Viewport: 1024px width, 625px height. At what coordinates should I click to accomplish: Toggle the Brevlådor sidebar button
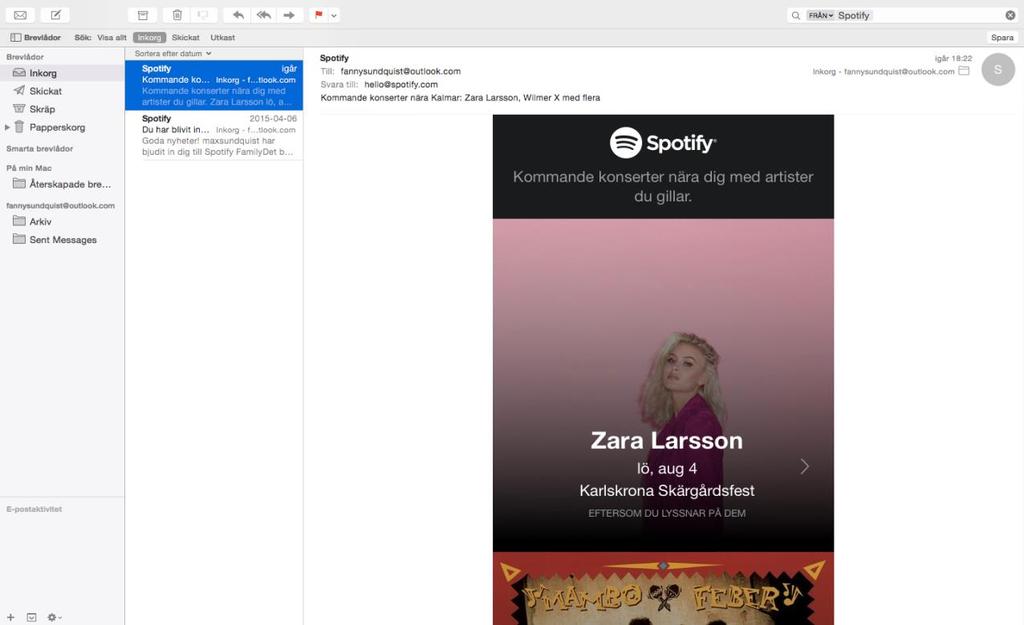pyautogui.click(x=35, y=37)
